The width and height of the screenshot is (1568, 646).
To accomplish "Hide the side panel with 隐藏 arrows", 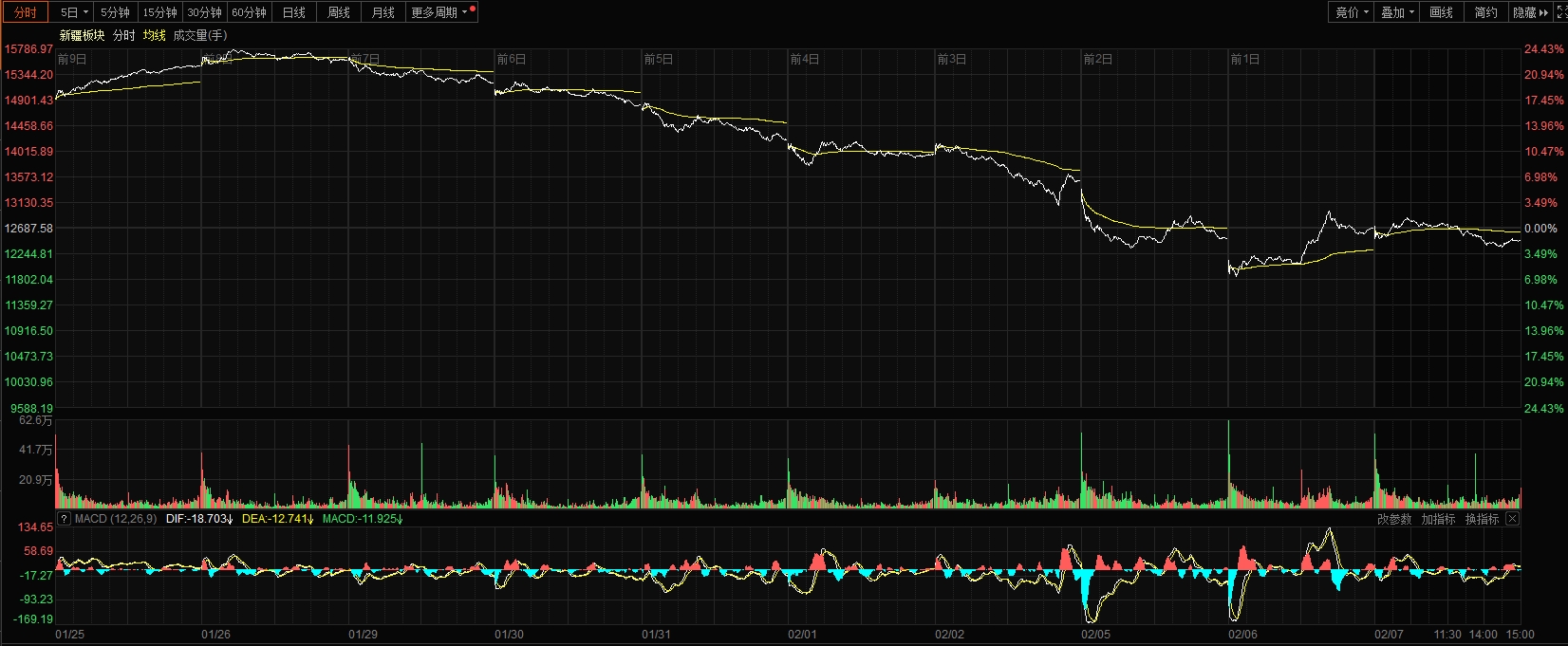I will pyautogui.click(x=1530, y=12).
